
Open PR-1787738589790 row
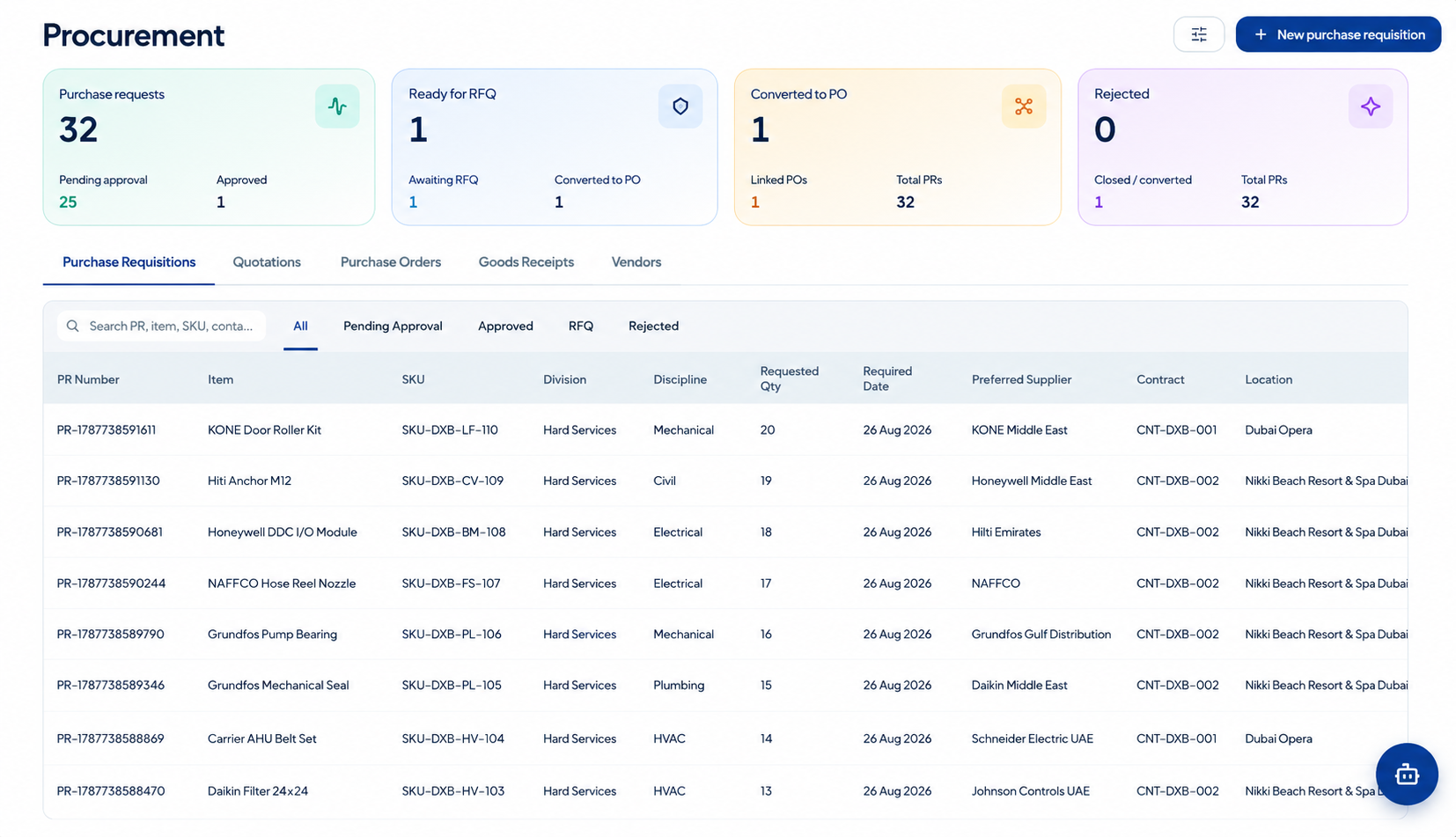[725, 634]
